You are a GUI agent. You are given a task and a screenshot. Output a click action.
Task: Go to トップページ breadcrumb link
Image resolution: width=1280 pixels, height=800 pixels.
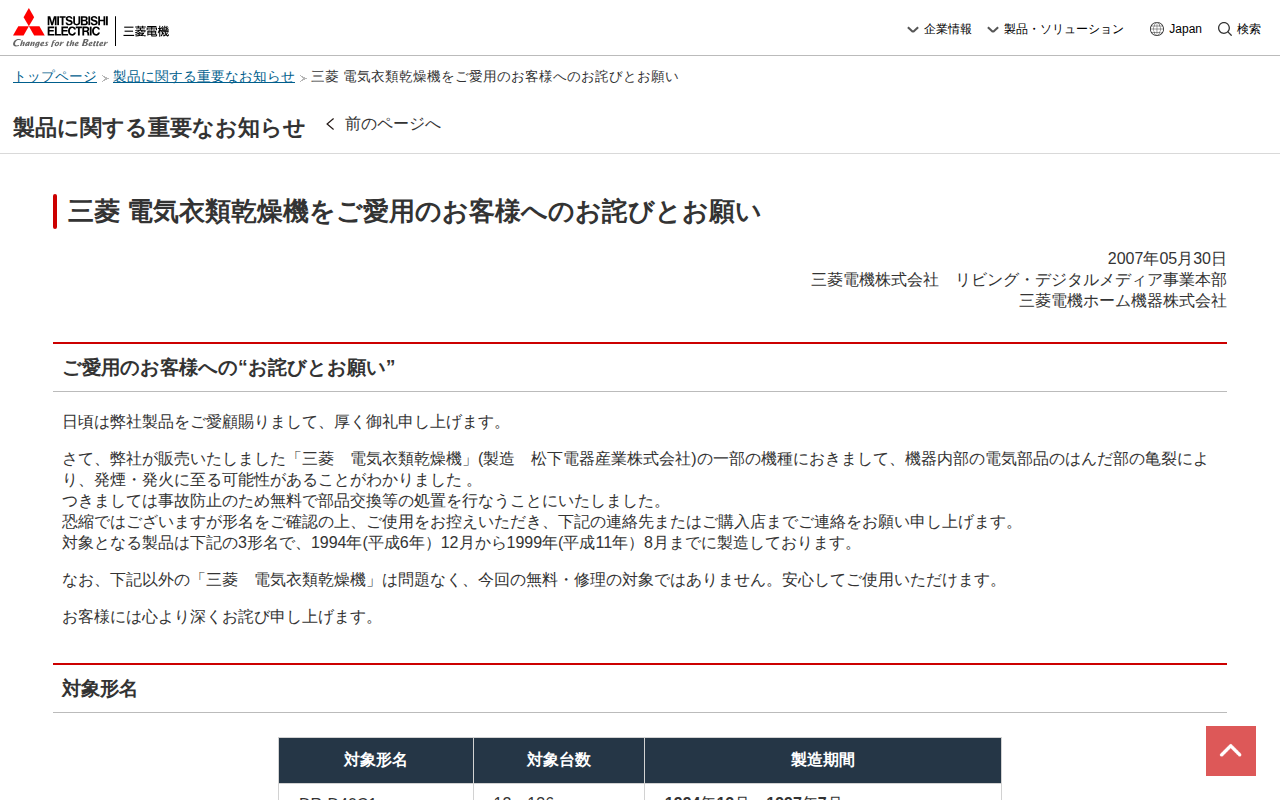tap(55, 77)
